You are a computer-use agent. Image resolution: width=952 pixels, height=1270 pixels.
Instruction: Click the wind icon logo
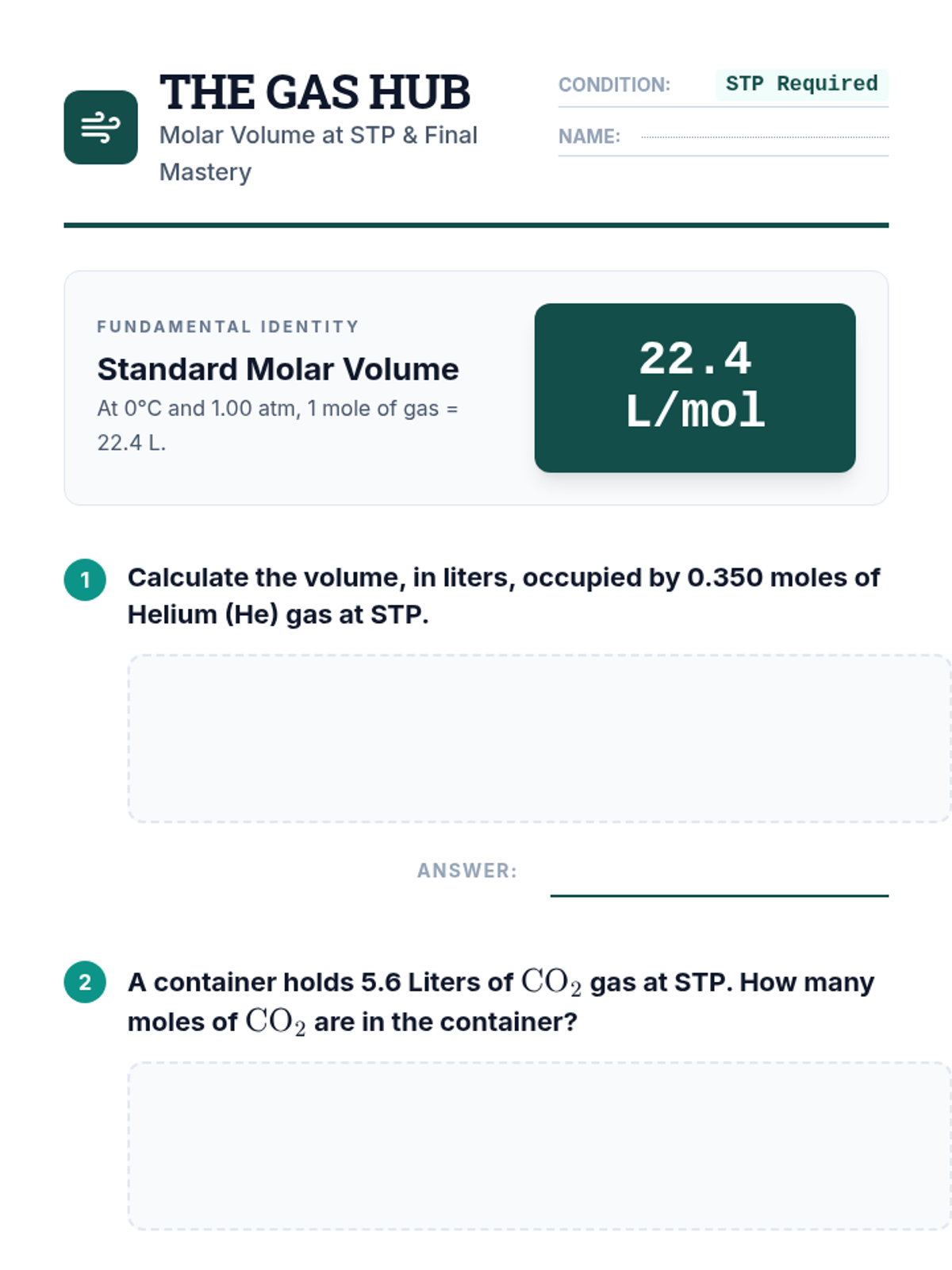[101, 127]
